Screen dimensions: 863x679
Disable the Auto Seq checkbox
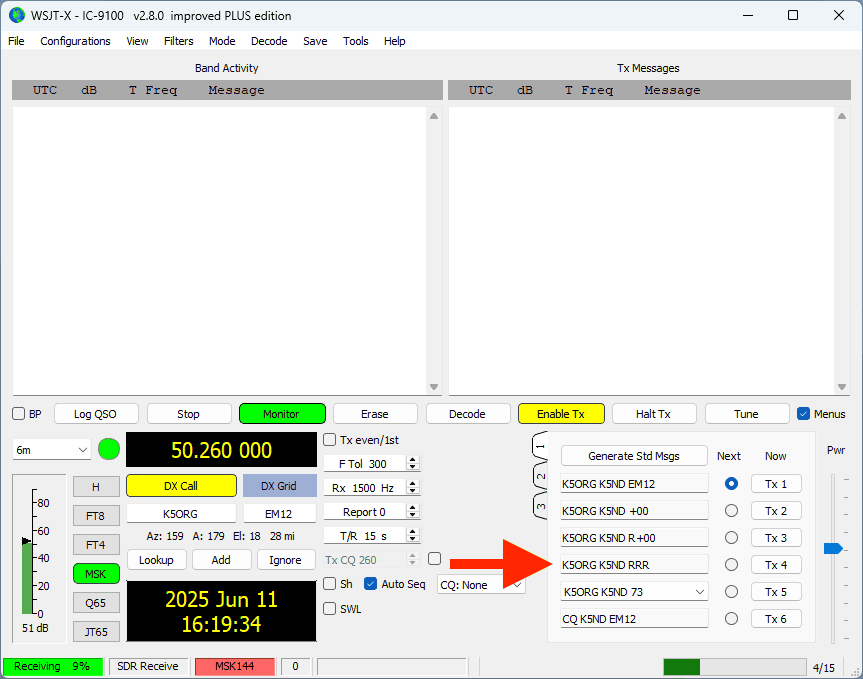[371, 584]
